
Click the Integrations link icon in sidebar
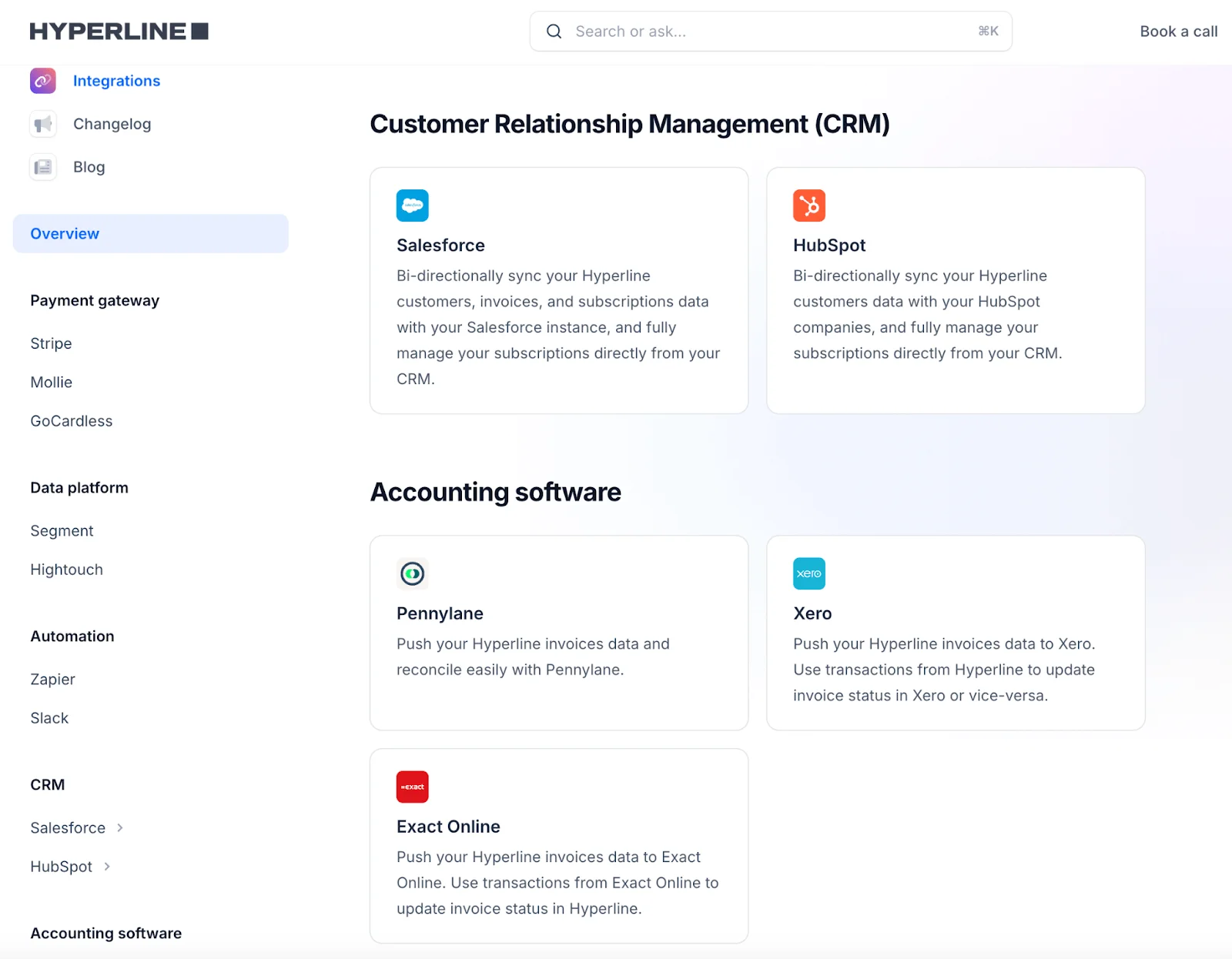click(x=43, y=81)
